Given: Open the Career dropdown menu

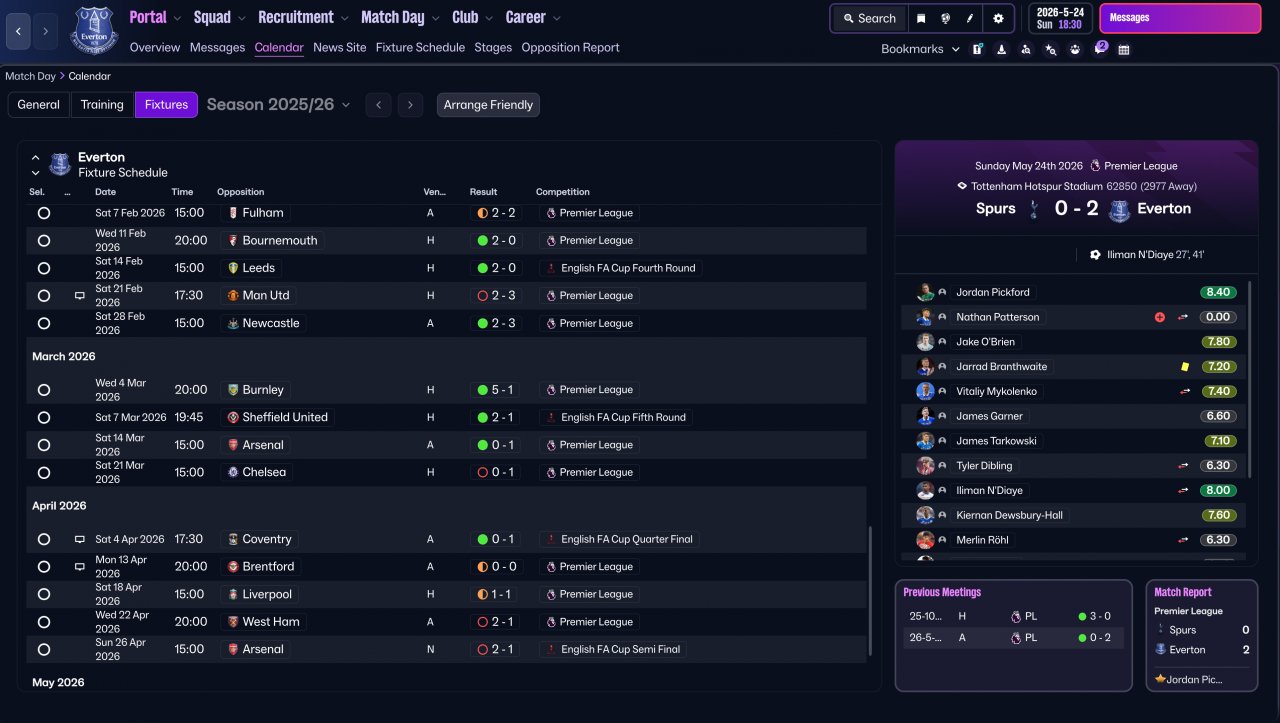Looking at the screenshot, I should click(x=533, y=18).
